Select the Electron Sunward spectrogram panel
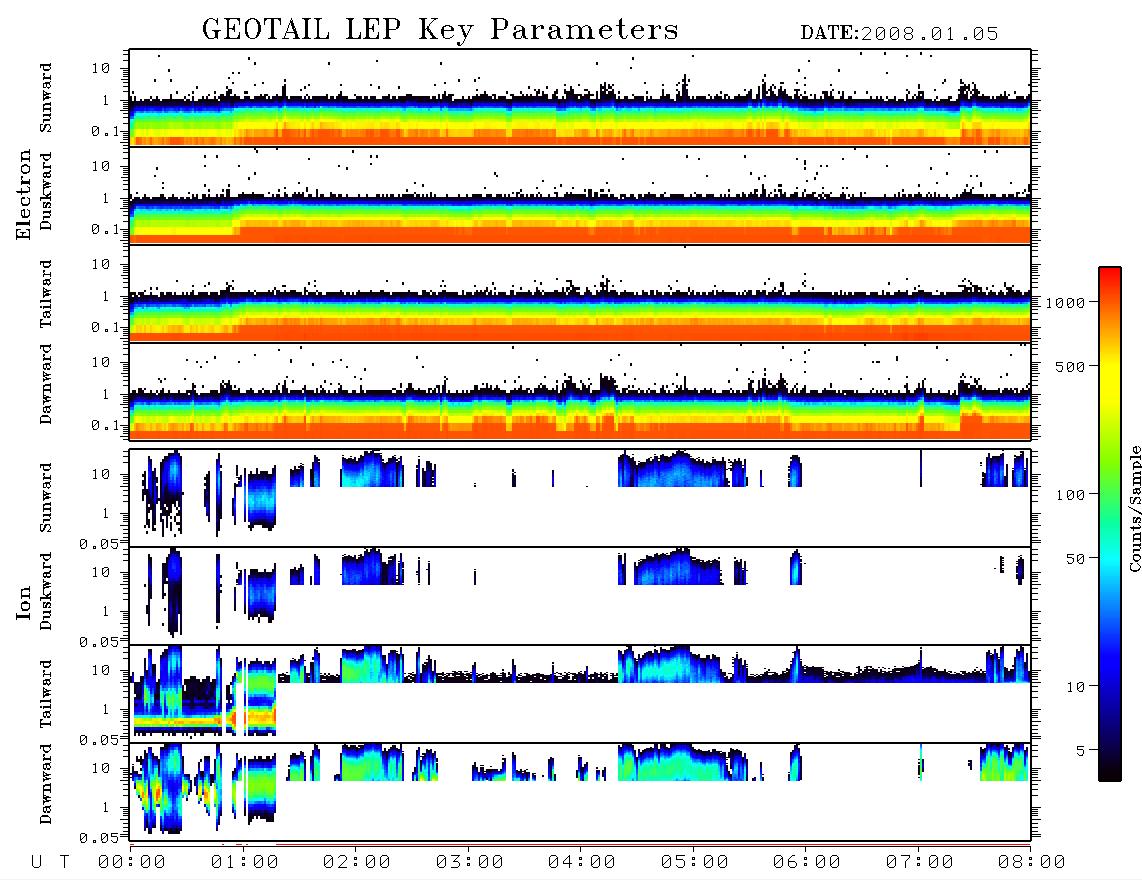The image size is (1142, 880). [x=580, y=98]
